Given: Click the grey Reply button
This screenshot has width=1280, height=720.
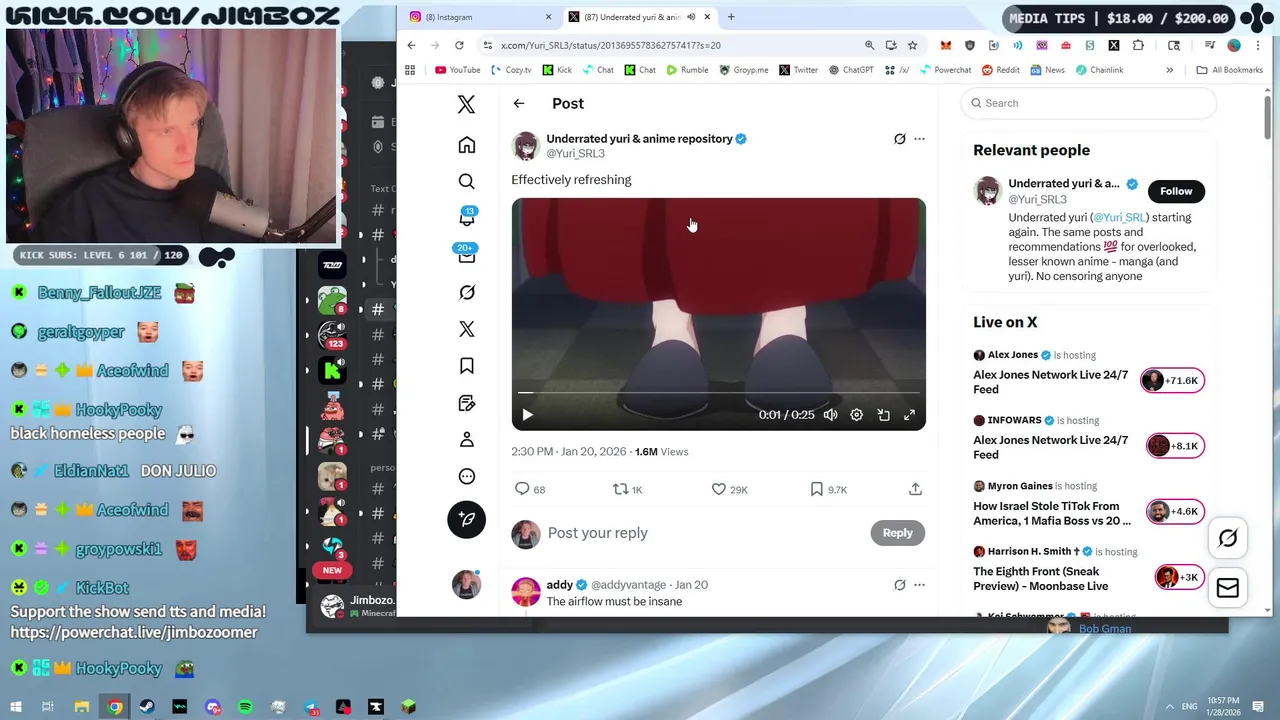Looking at the screenshot, I should tap(897, 533).
